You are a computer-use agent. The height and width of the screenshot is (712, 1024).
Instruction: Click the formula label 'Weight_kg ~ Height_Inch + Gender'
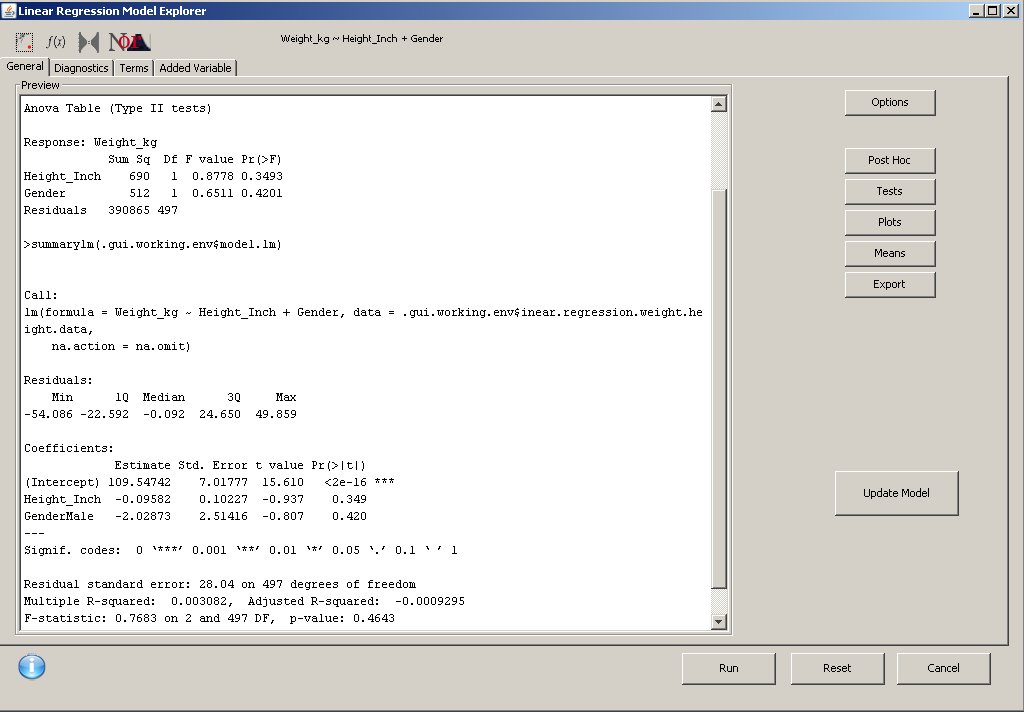coord(362,39)
